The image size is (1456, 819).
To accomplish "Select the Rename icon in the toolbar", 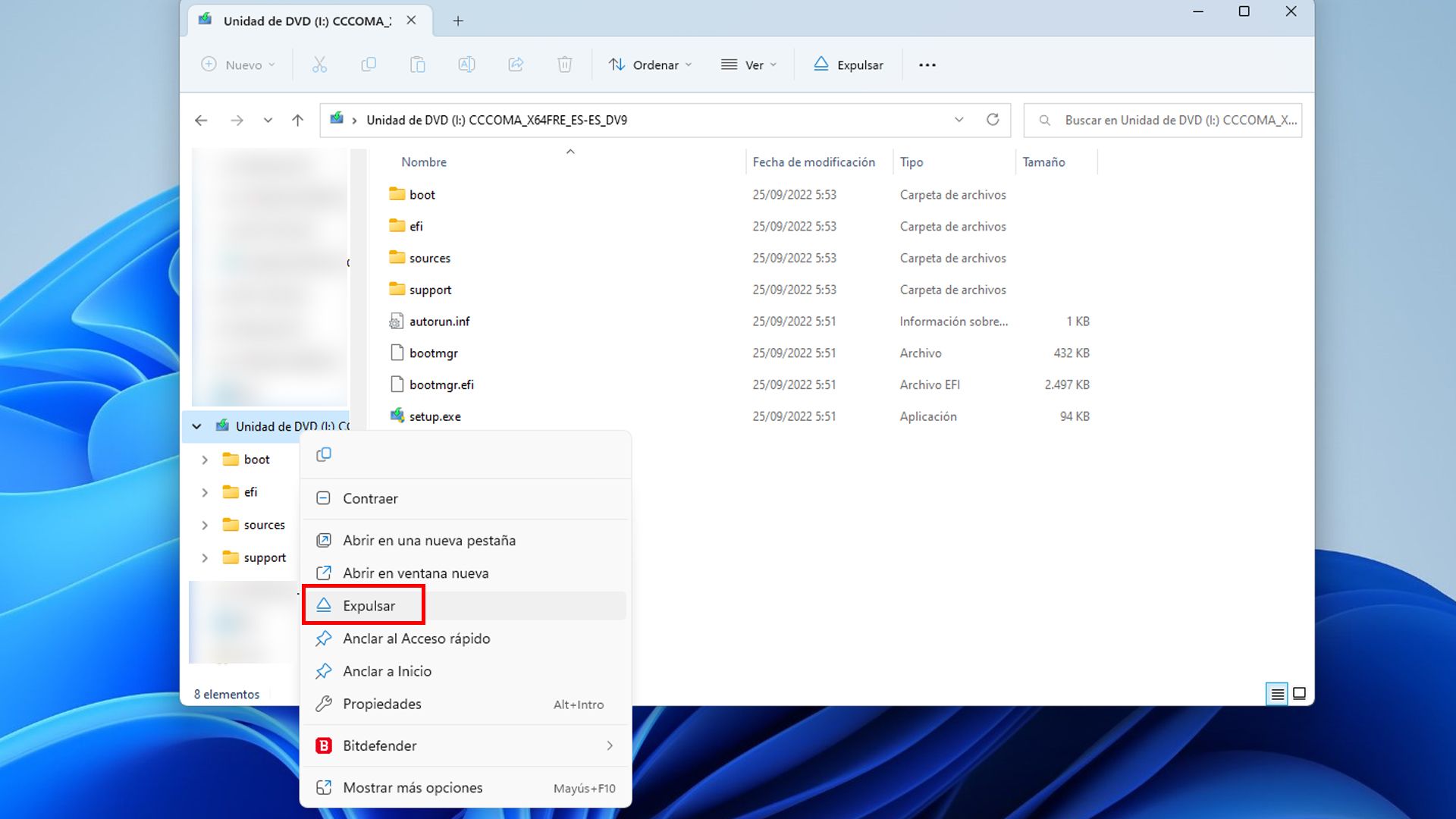I will pyautogui.click(x=466, y=64).
